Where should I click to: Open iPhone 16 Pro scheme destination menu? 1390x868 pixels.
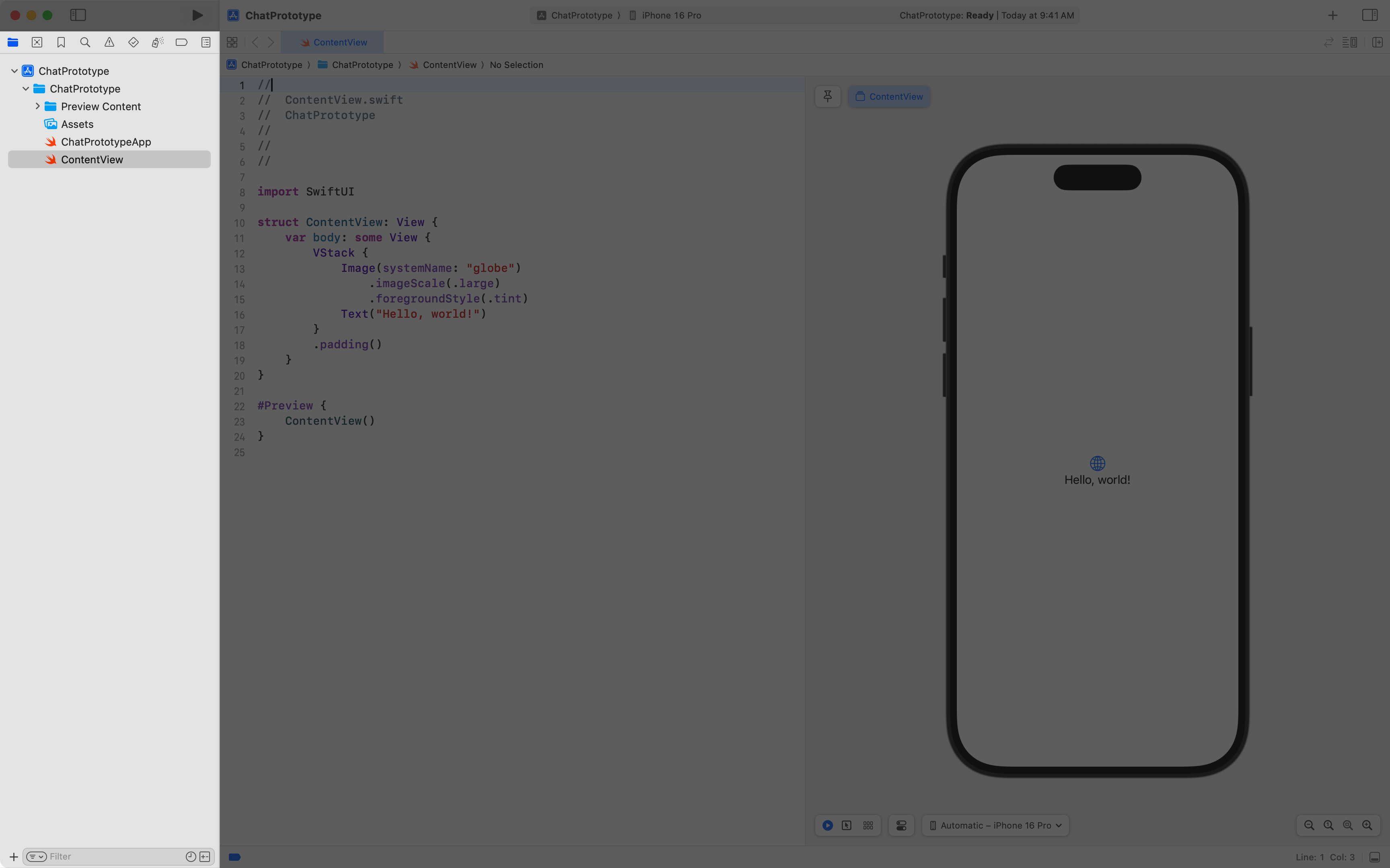click(670, 16)
